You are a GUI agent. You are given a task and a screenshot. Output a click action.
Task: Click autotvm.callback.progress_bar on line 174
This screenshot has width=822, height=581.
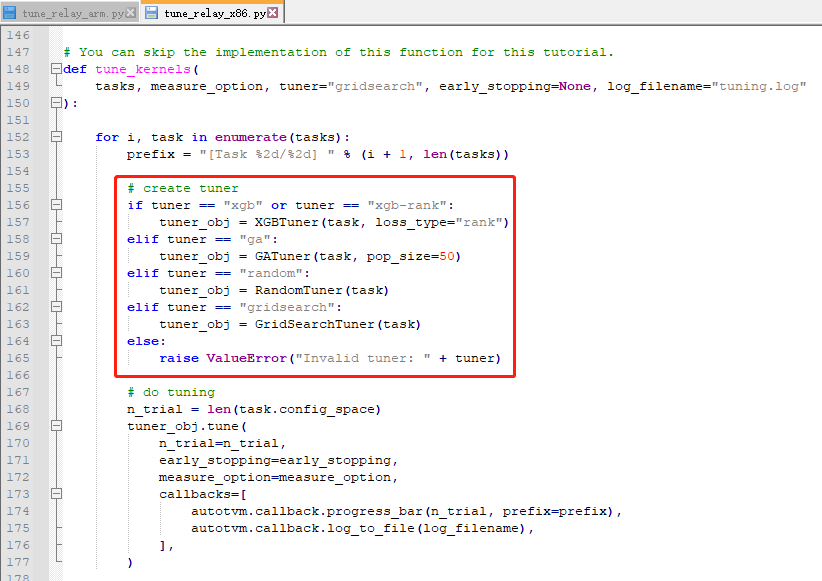[307, 511]
